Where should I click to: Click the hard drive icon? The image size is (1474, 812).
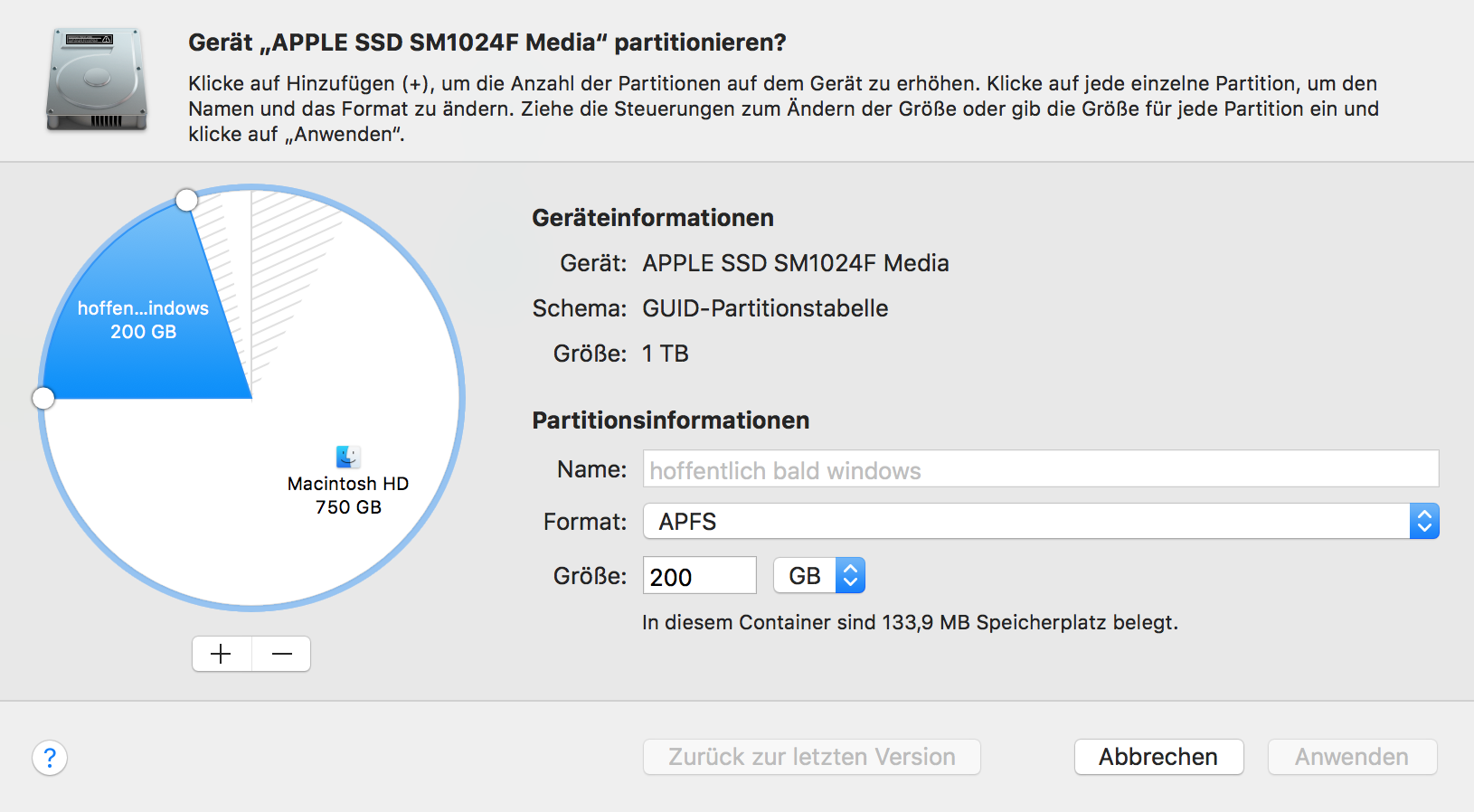97,80
